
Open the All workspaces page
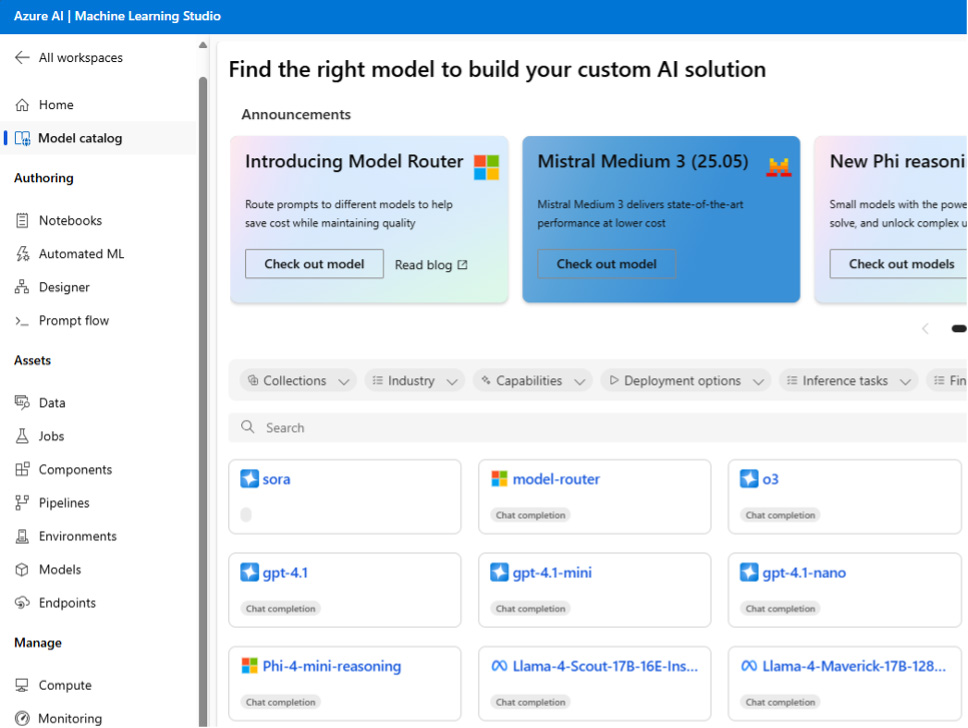[x=81, y=57]
